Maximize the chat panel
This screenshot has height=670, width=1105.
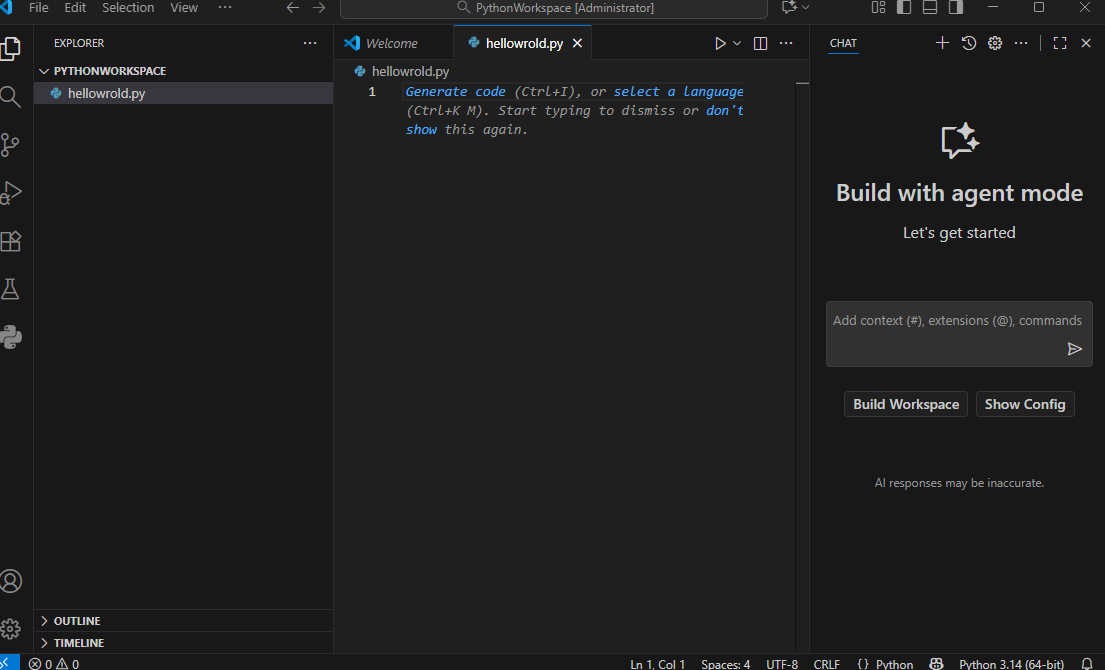(1060, 43)
